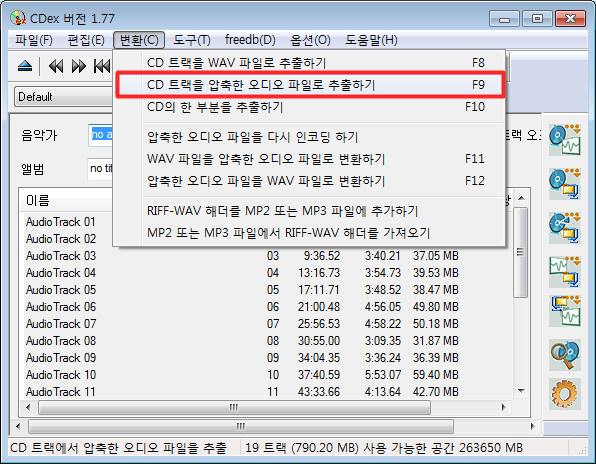
Task: Choose '압축한 오디오 파일을 다시 인코딩 하기'
Action: pos(309,137)
